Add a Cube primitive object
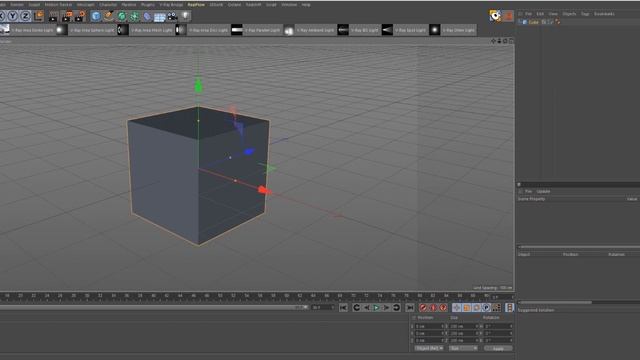Image resolution: width=640 pixels, height=360 pixels. pos(96,16)
